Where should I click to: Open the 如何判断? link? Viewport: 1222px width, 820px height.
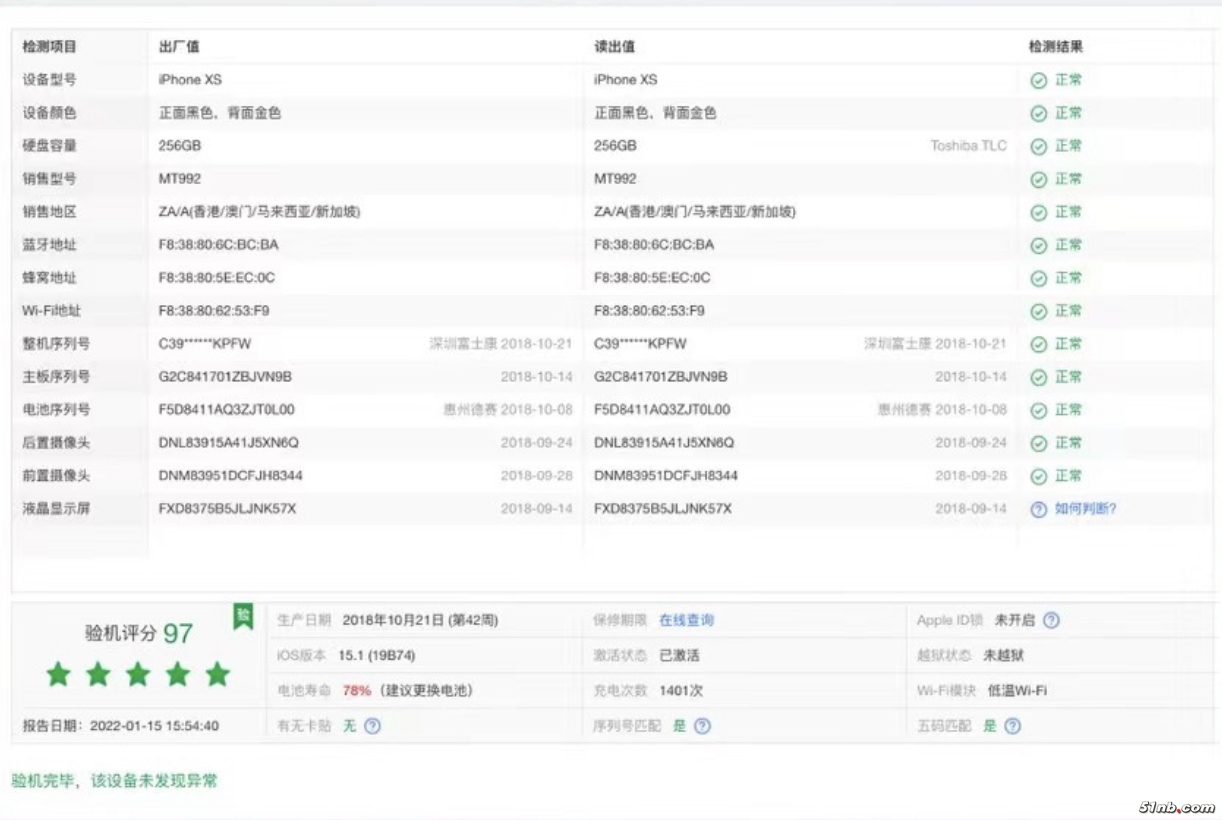(1085, 509)
